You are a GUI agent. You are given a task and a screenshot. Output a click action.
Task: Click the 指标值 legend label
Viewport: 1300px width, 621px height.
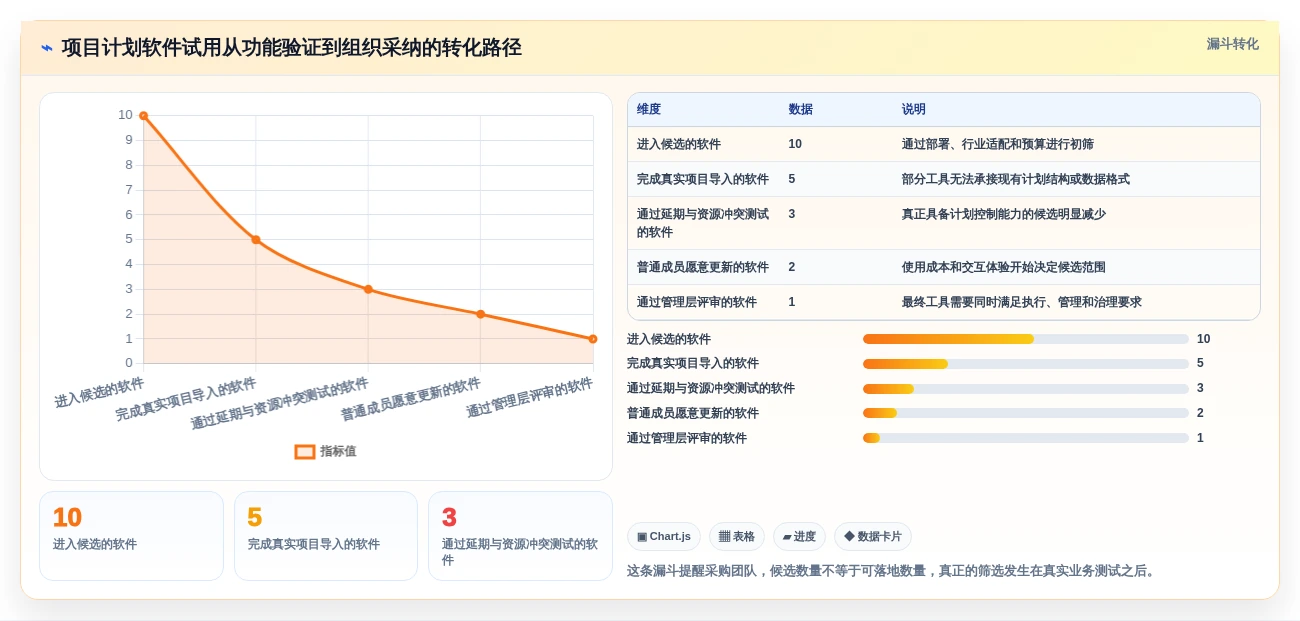click(338, 452)
